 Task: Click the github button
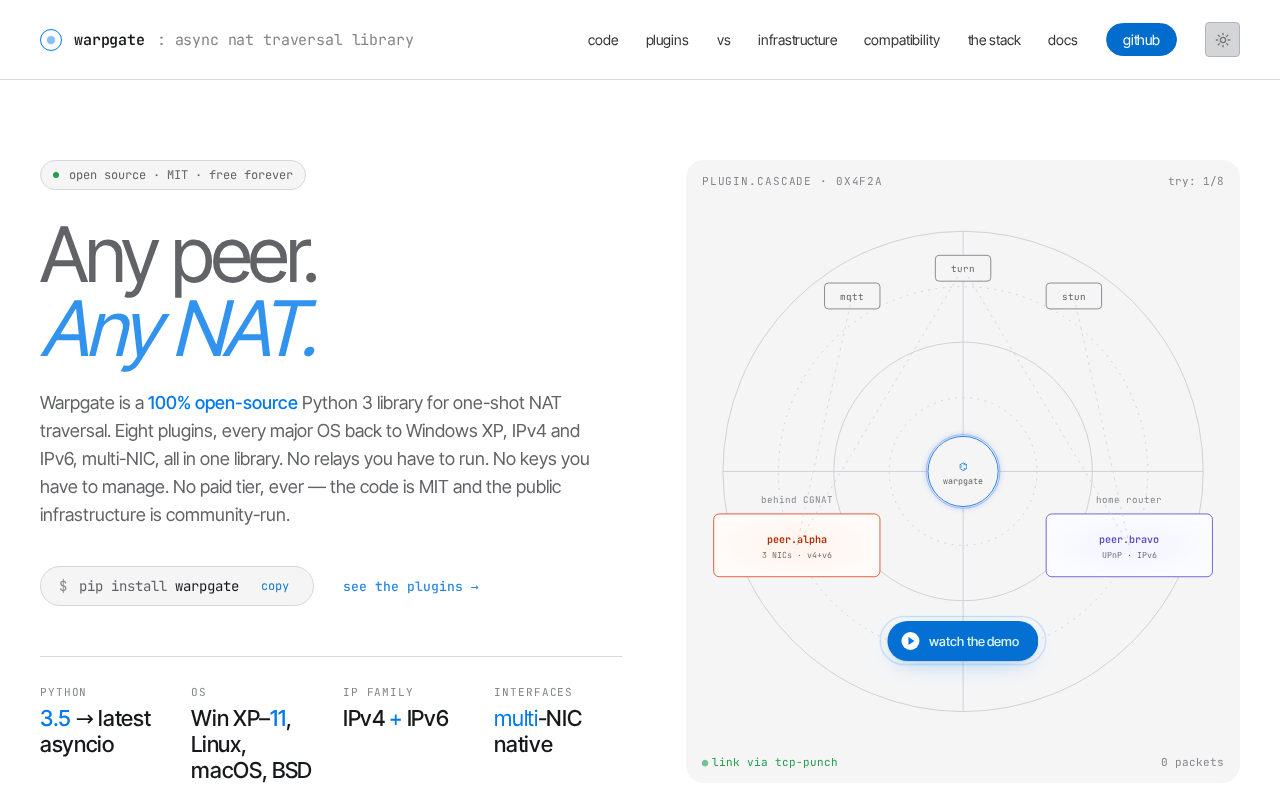(1141, 40)
